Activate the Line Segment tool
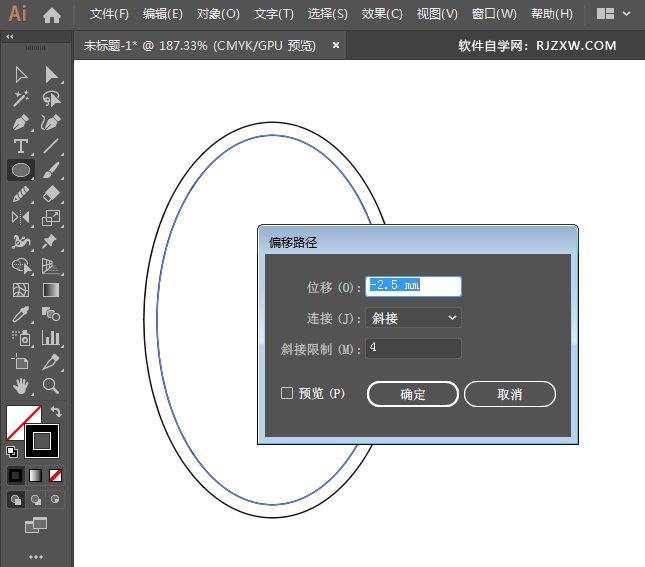 coord(51,146)
